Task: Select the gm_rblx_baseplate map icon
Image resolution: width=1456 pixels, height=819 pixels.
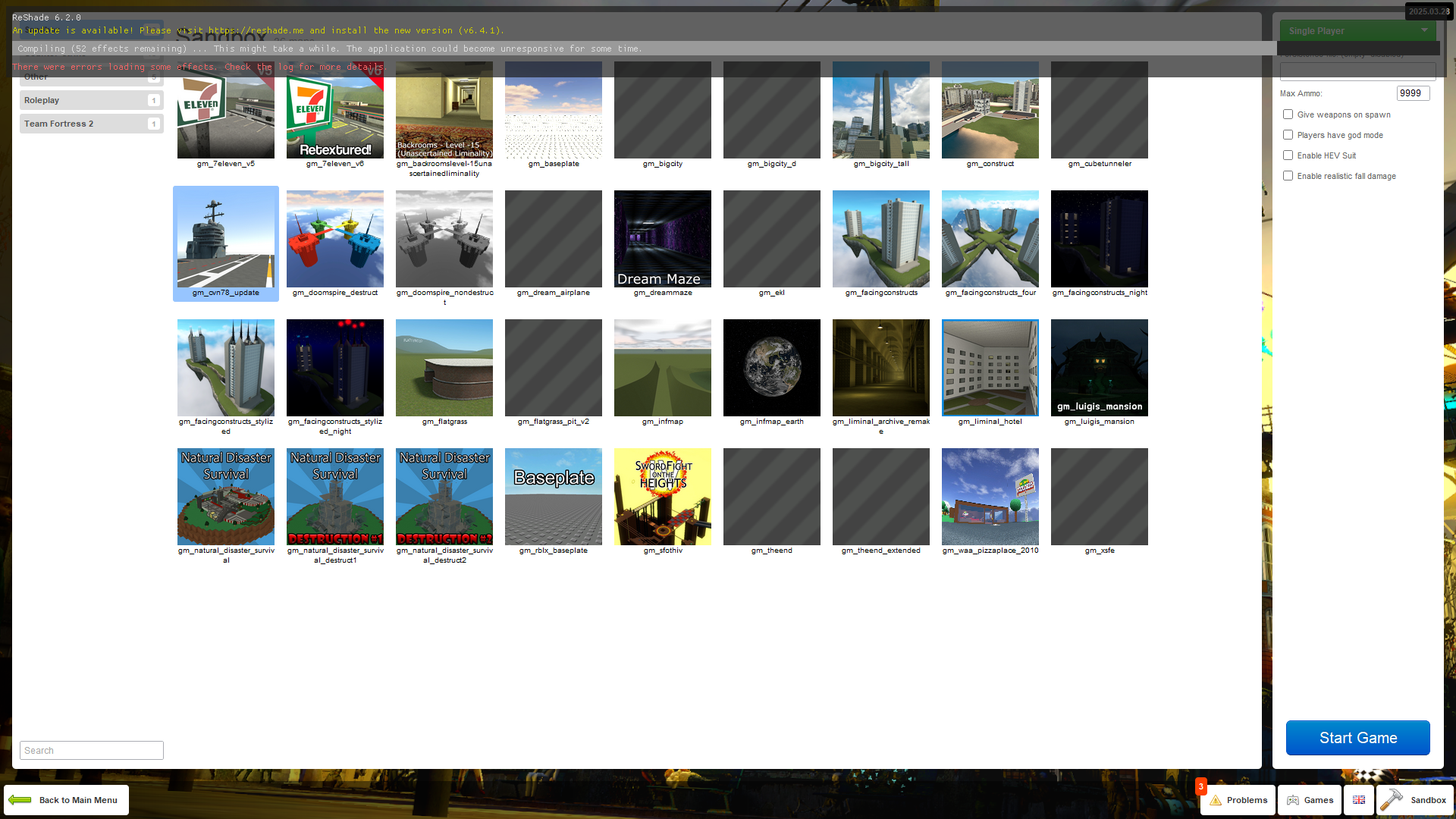Action: (x=553, y=497)
